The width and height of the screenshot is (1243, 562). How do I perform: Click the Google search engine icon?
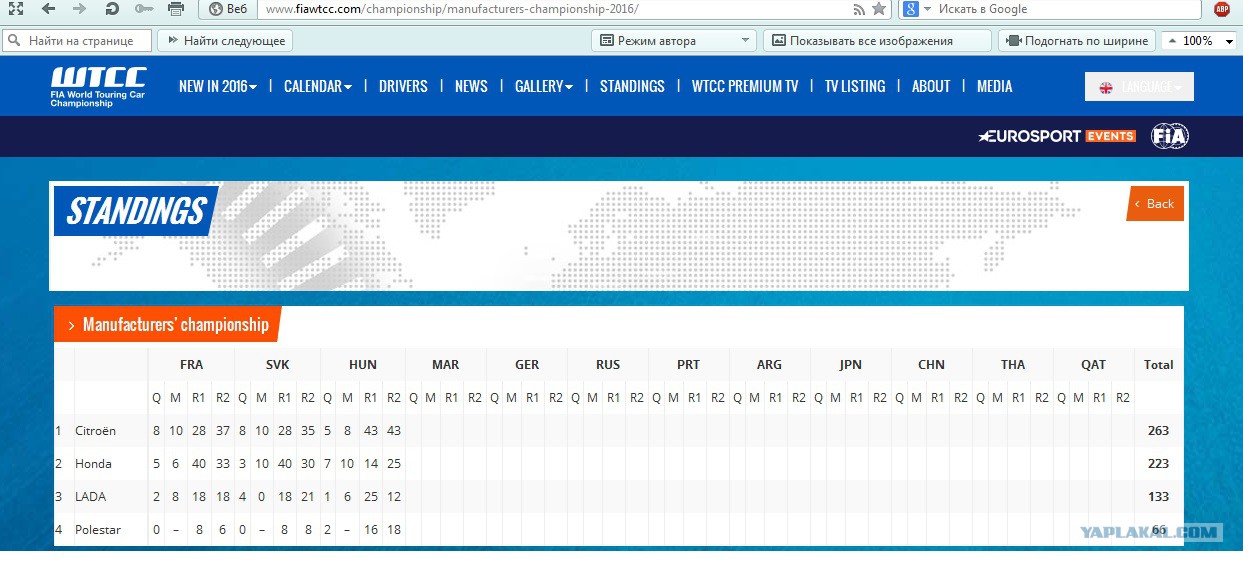[910, 9]
